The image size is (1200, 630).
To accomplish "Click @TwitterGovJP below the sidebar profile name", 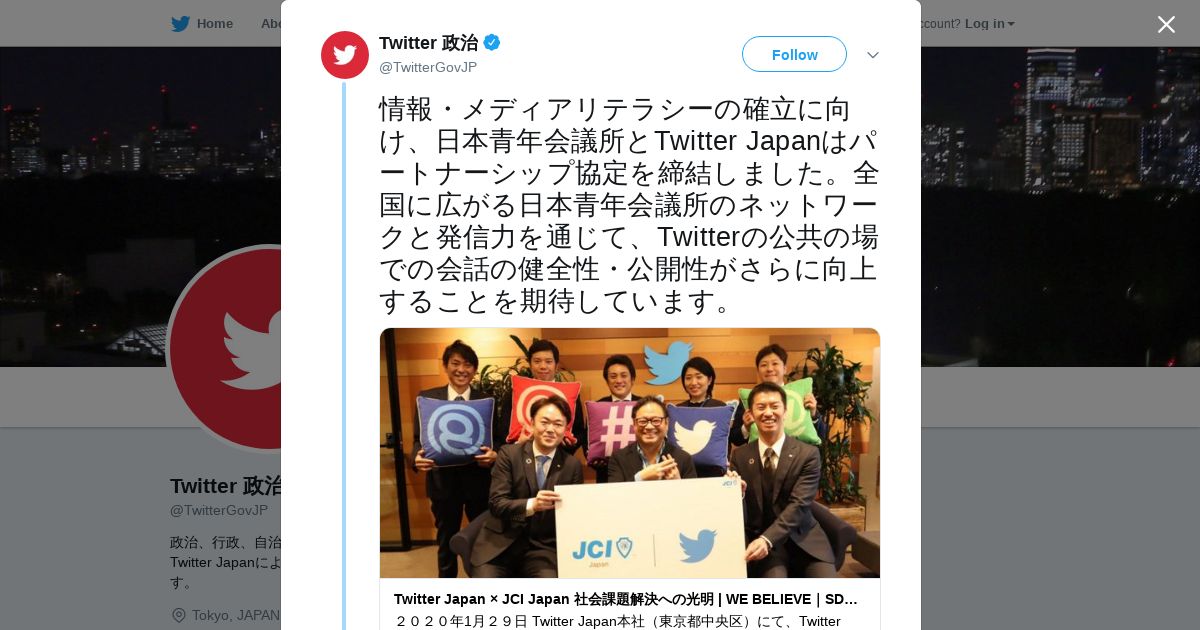I will (x=219, y=510).
